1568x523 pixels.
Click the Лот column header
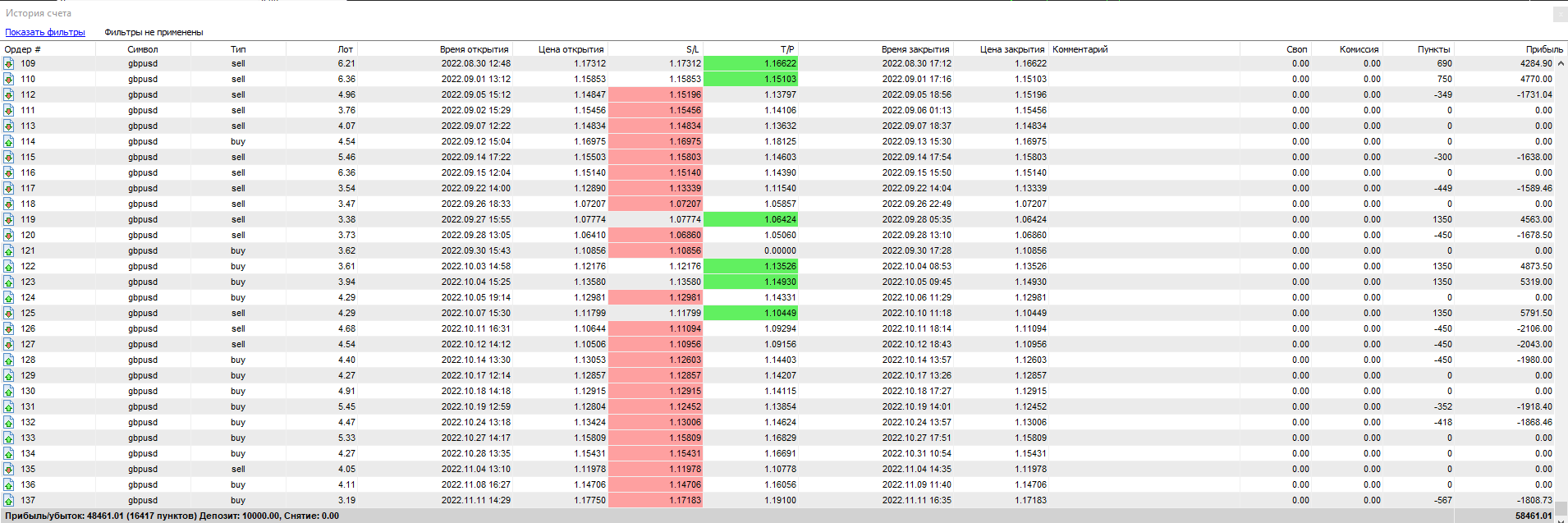[345, 49]
